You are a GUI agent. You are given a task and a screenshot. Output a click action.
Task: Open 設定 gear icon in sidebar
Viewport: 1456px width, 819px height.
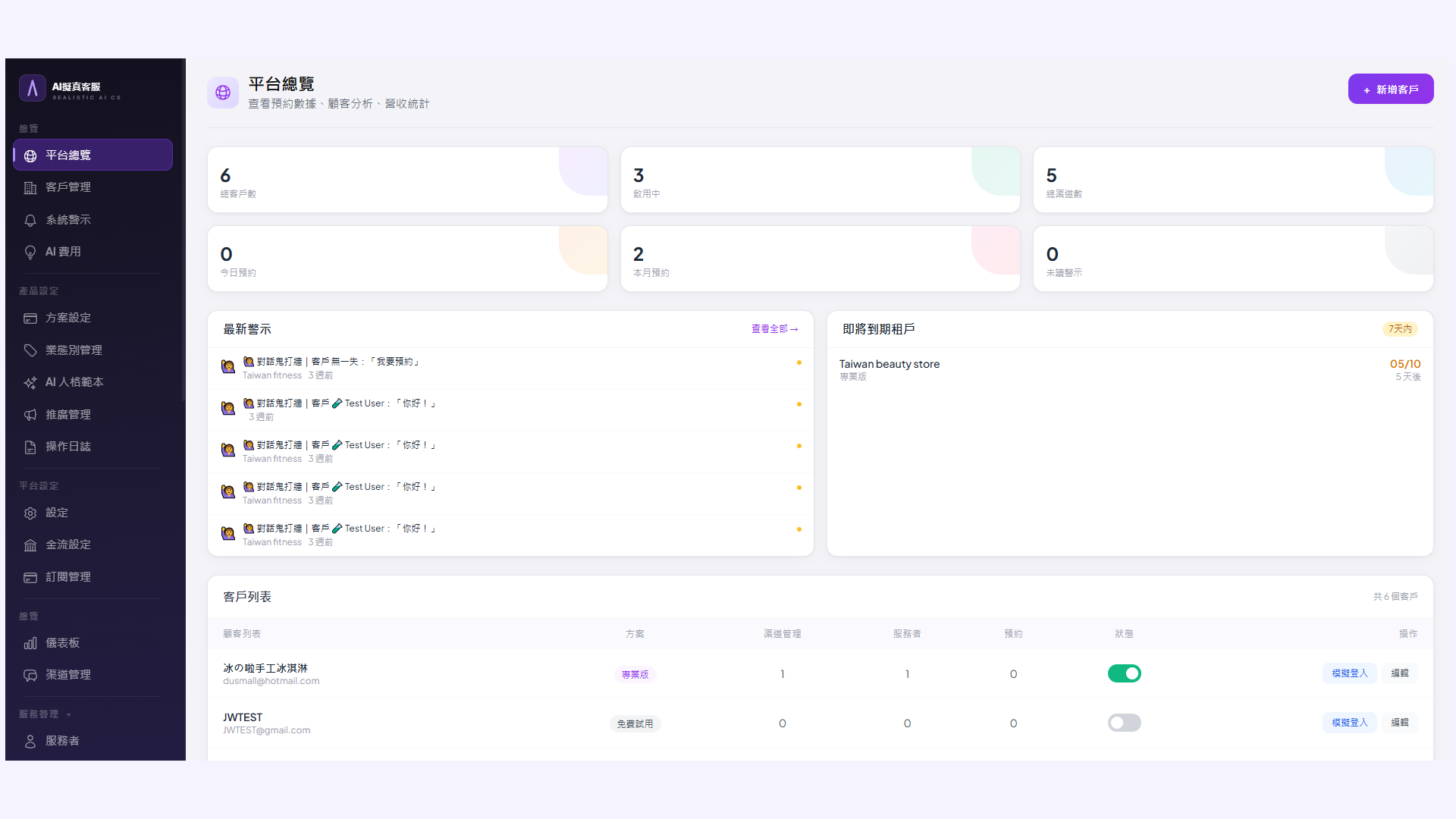(x=30, y=513)
